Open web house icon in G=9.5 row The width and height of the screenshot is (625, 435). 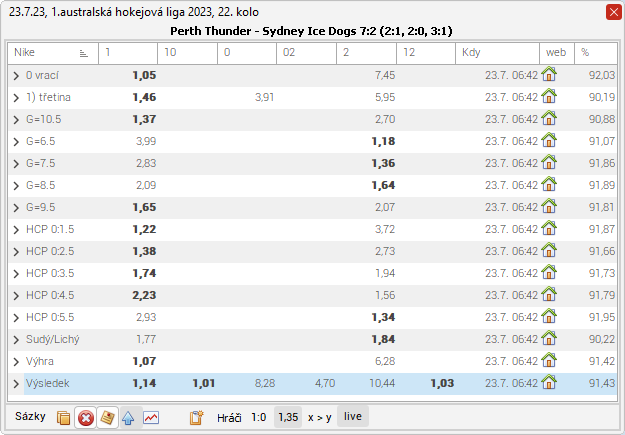point(549,206)
